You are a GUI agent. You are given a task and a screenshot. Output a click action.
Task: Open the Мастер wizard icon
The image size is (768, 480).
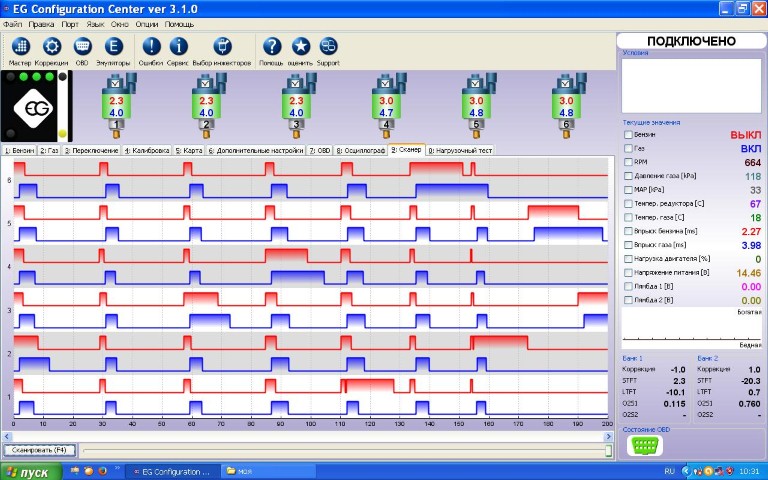click(x=21, y=46)
